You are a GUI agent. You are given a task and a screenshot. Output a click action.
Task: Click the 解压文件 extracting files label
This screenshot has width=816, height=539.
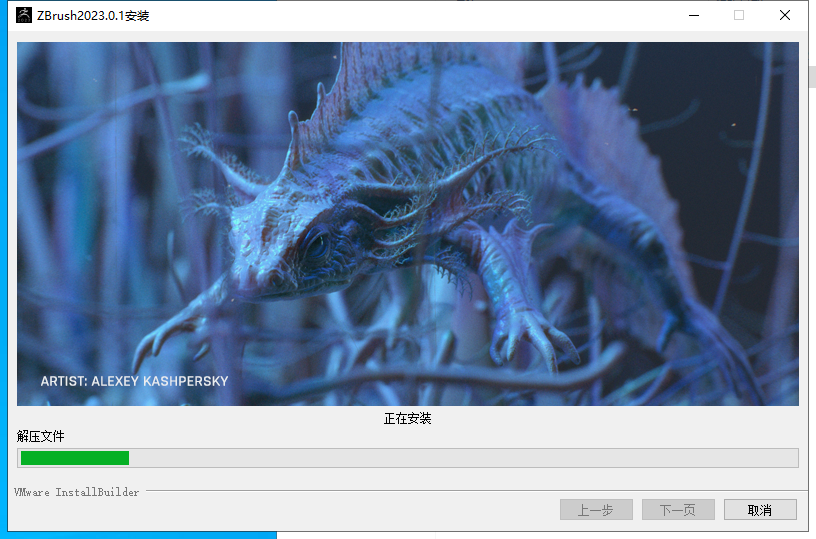pyautogui.click(x=41, y=436)
